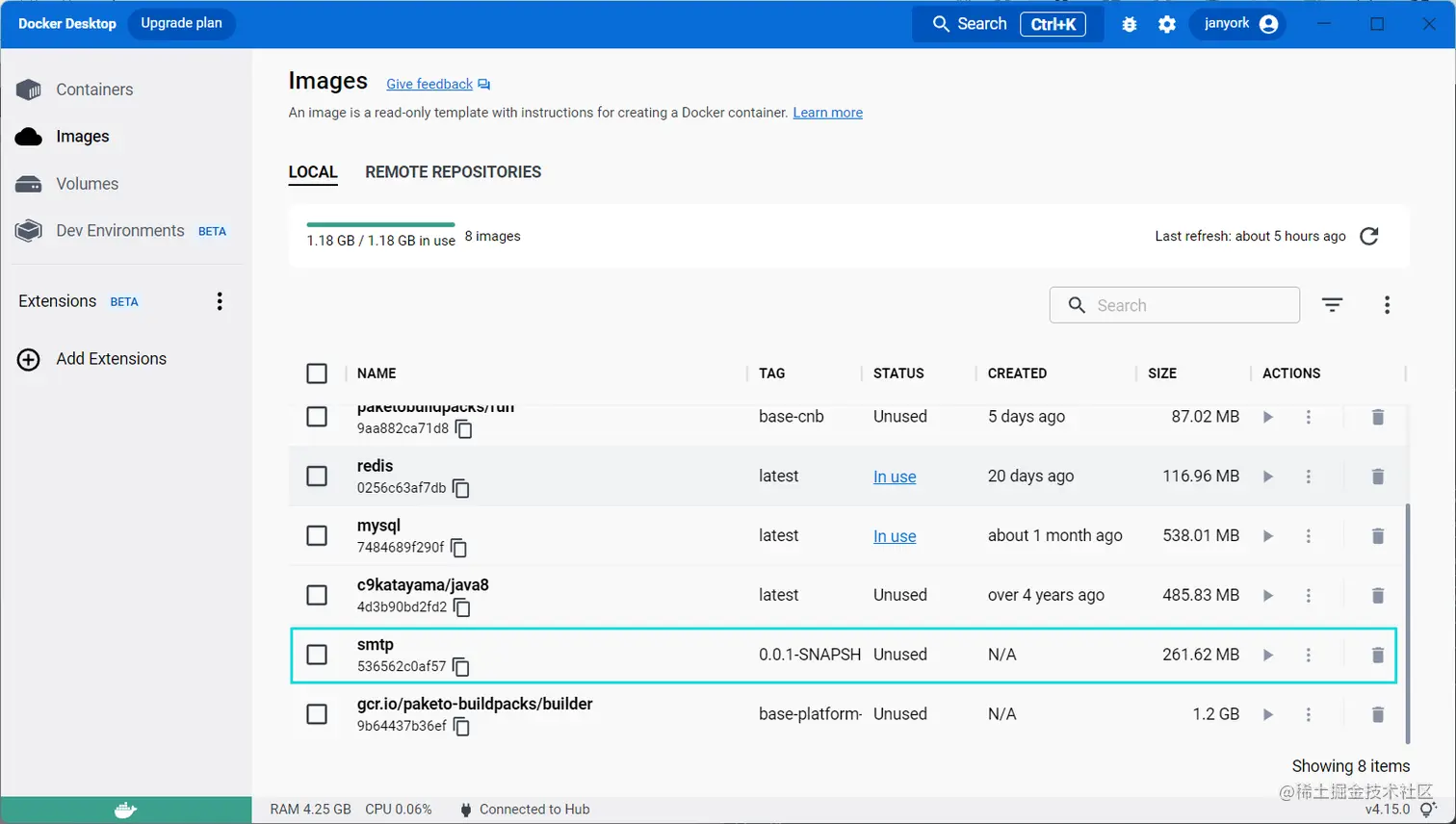Click the Docker whale icon in status bar
This screenshot has height=824, width=1456.
[x=125, y=810]
